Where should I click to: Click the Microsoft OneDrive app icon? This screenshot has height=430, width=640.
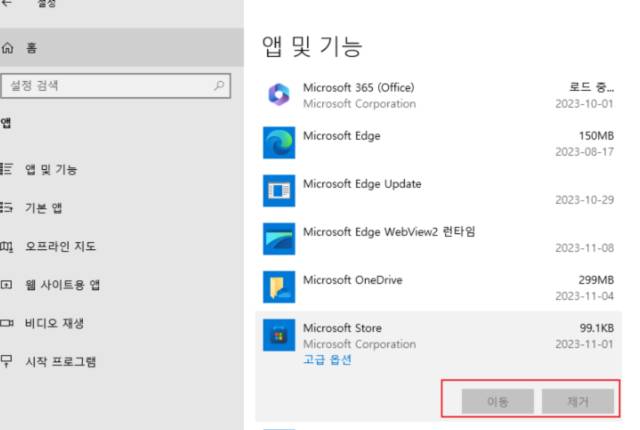pos(277,287)
